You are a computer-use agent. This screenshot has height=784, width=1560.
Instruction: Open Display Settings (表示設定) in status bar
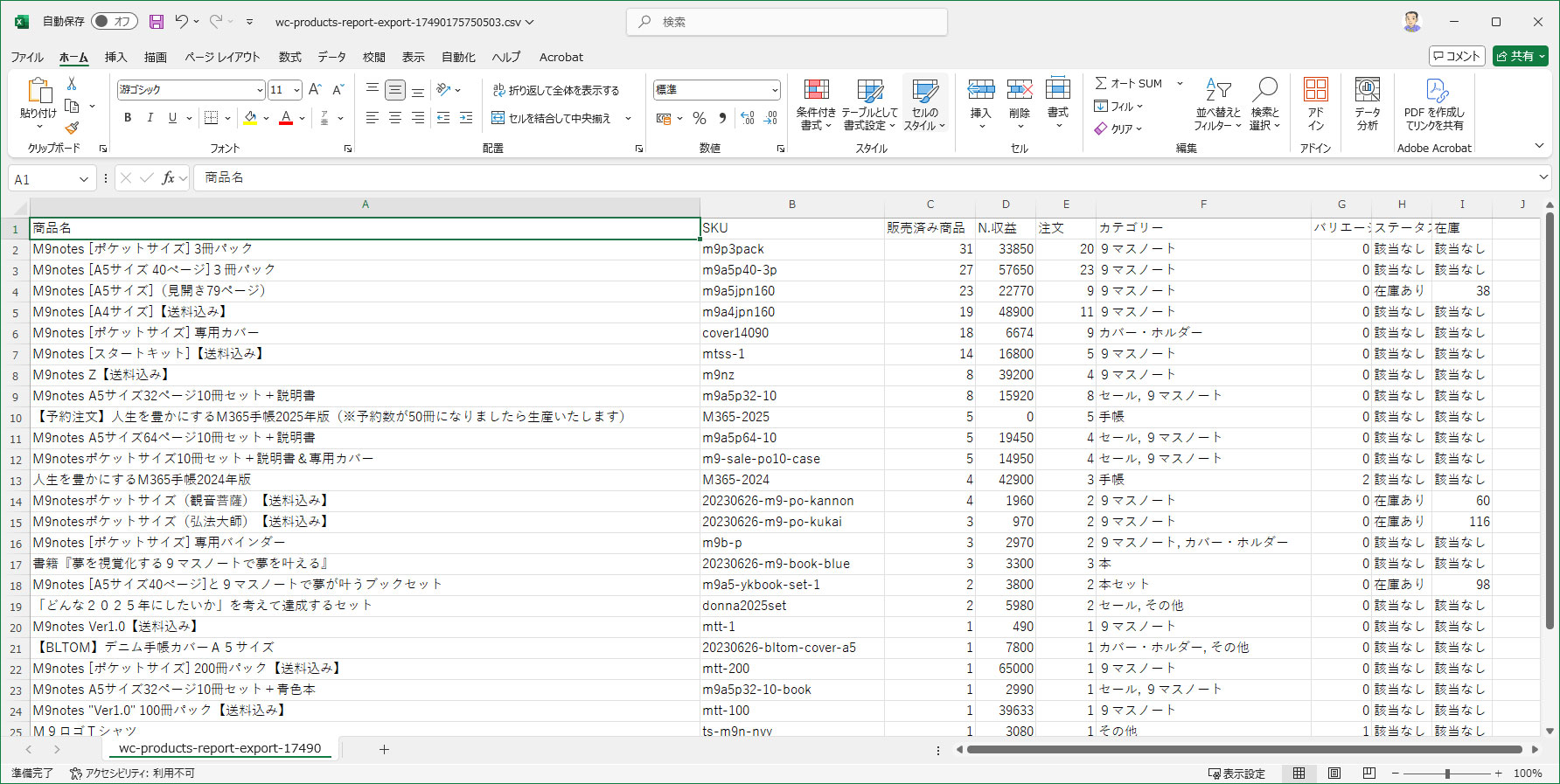click(x=1236, y=774)
